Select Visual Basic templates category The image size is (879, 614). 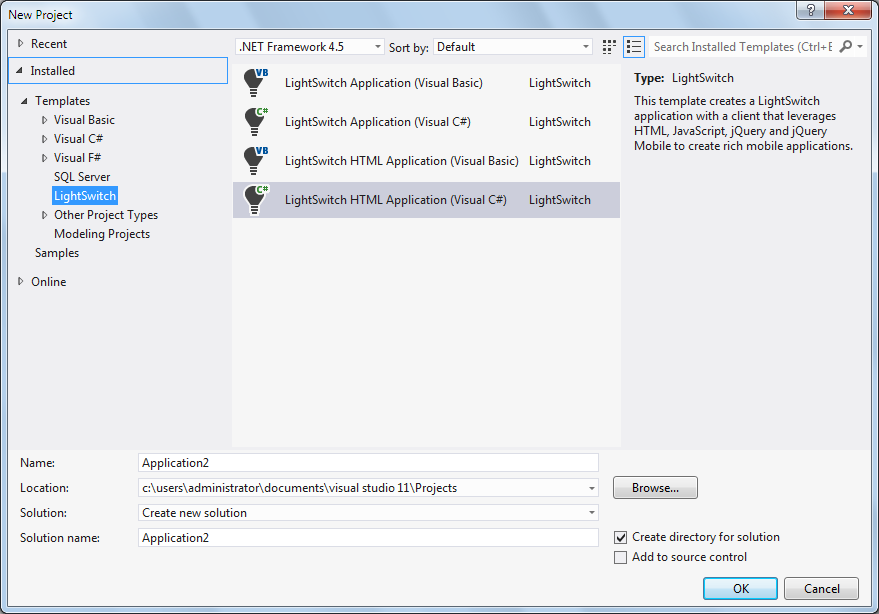click(84, 120)
